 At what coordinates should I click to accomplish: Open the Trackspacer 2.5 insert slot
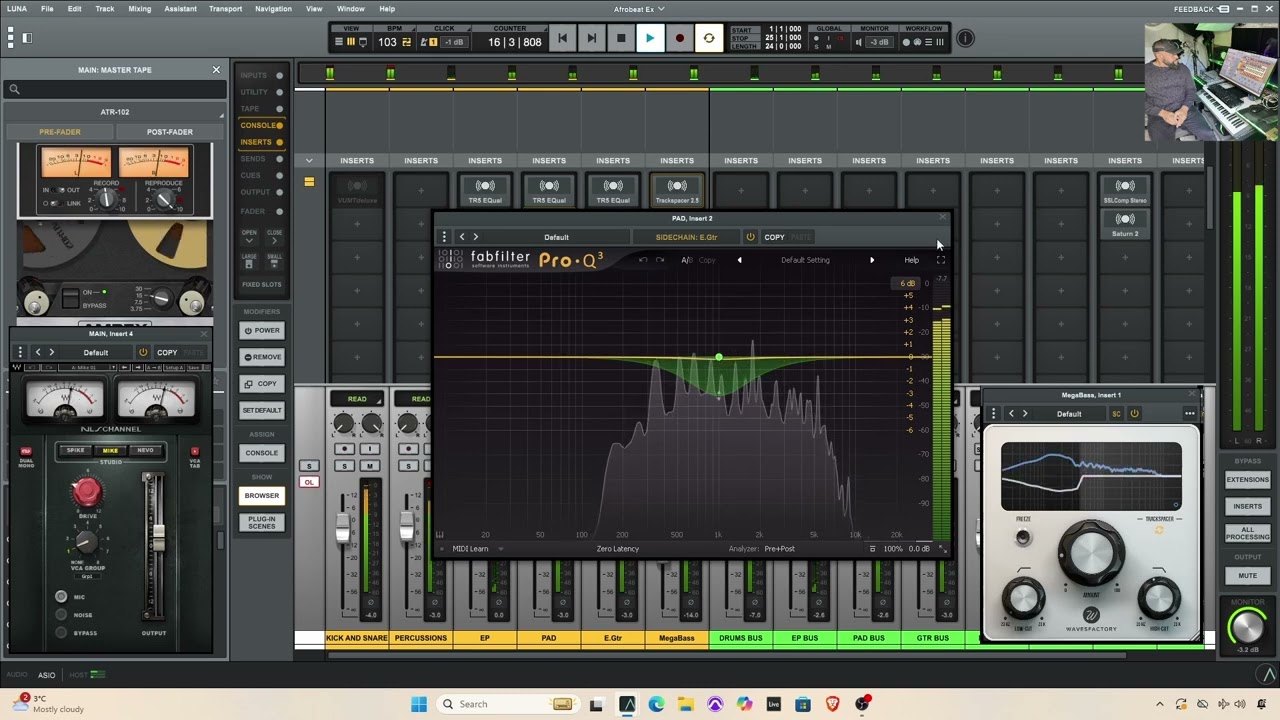[677, 190]
